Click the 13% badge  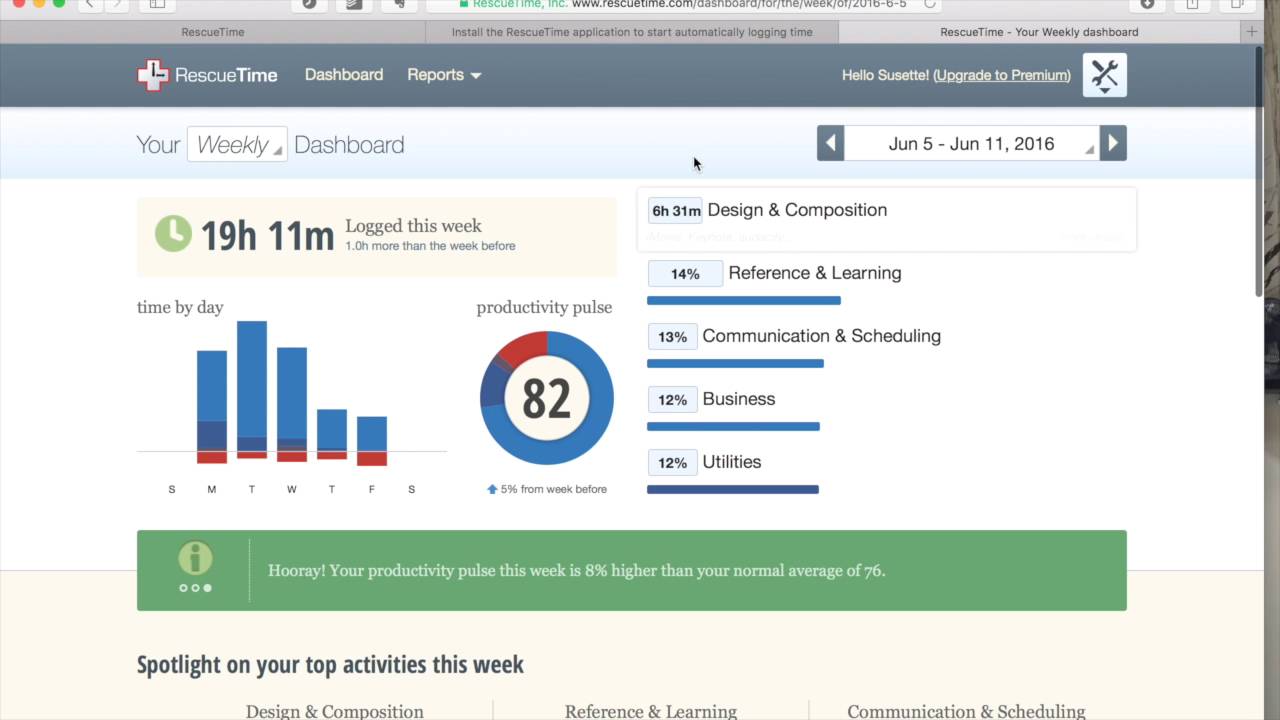click(x=672, y=337)
